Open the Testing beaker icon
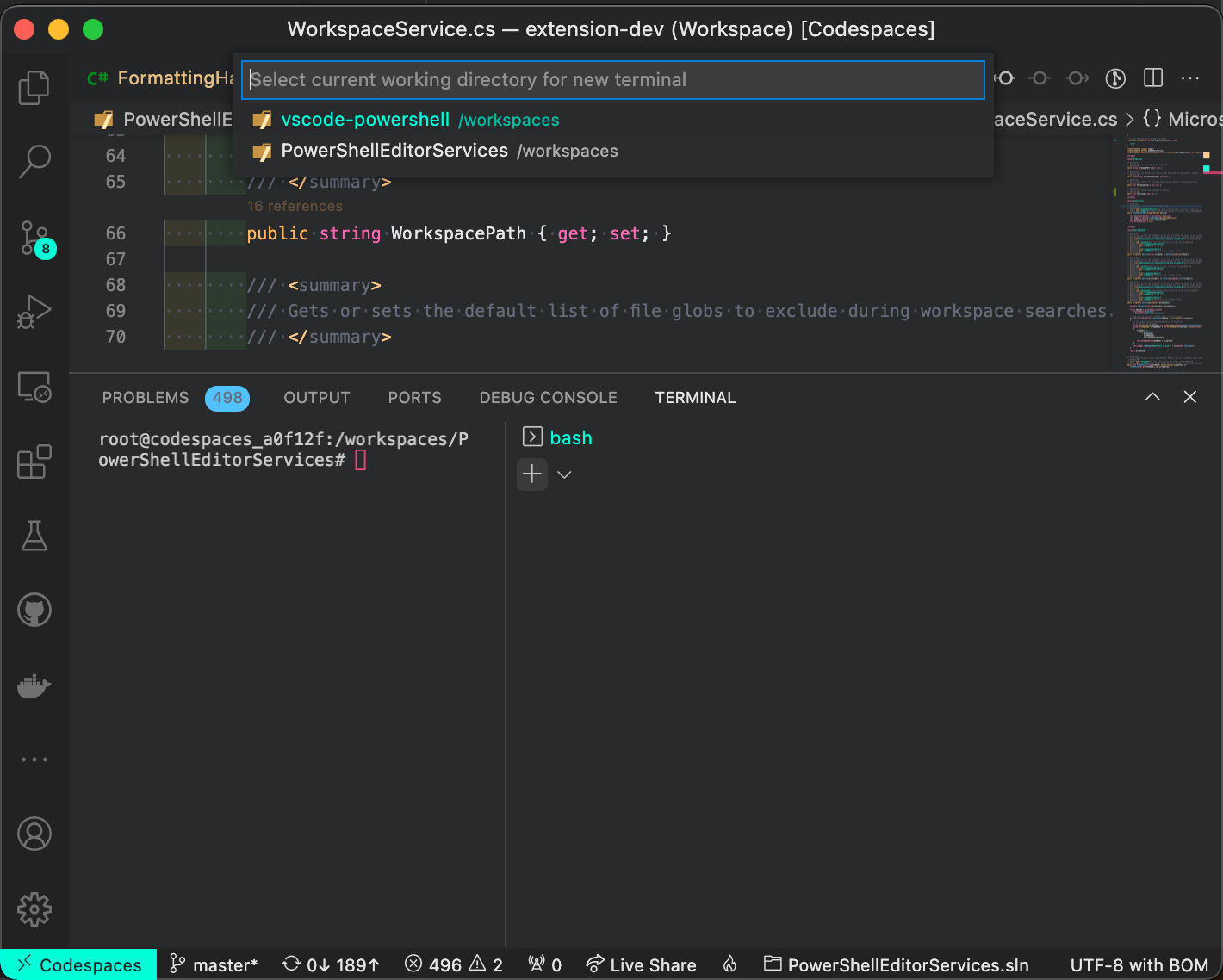Viewport: 1223px width, 980px height. (x=34, y=536)
